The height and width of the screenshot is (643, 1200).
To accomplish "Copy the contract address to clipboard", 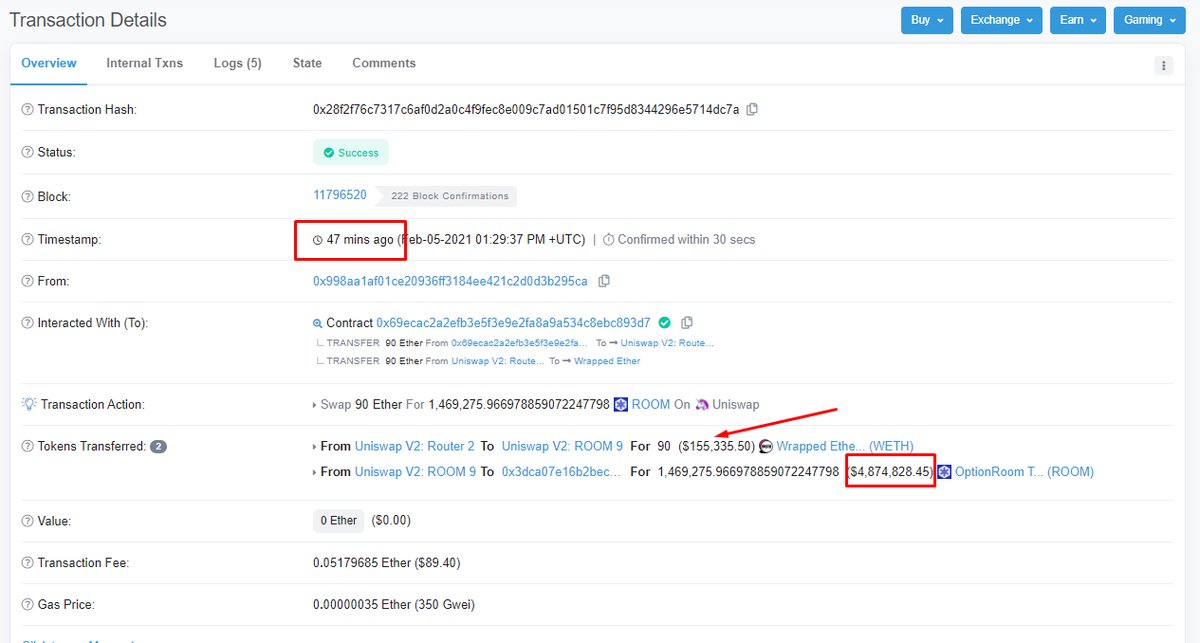I will click(x=687, y=323).
